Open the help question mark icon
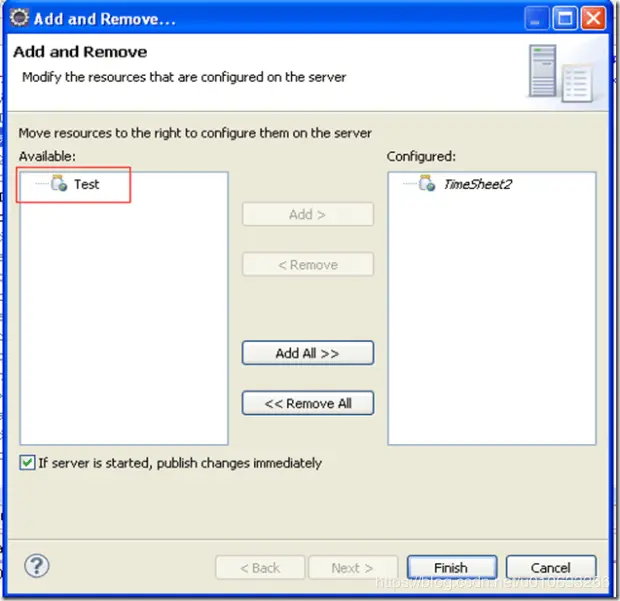This screenshot has width=620, height=601. [x=37, y=566]
